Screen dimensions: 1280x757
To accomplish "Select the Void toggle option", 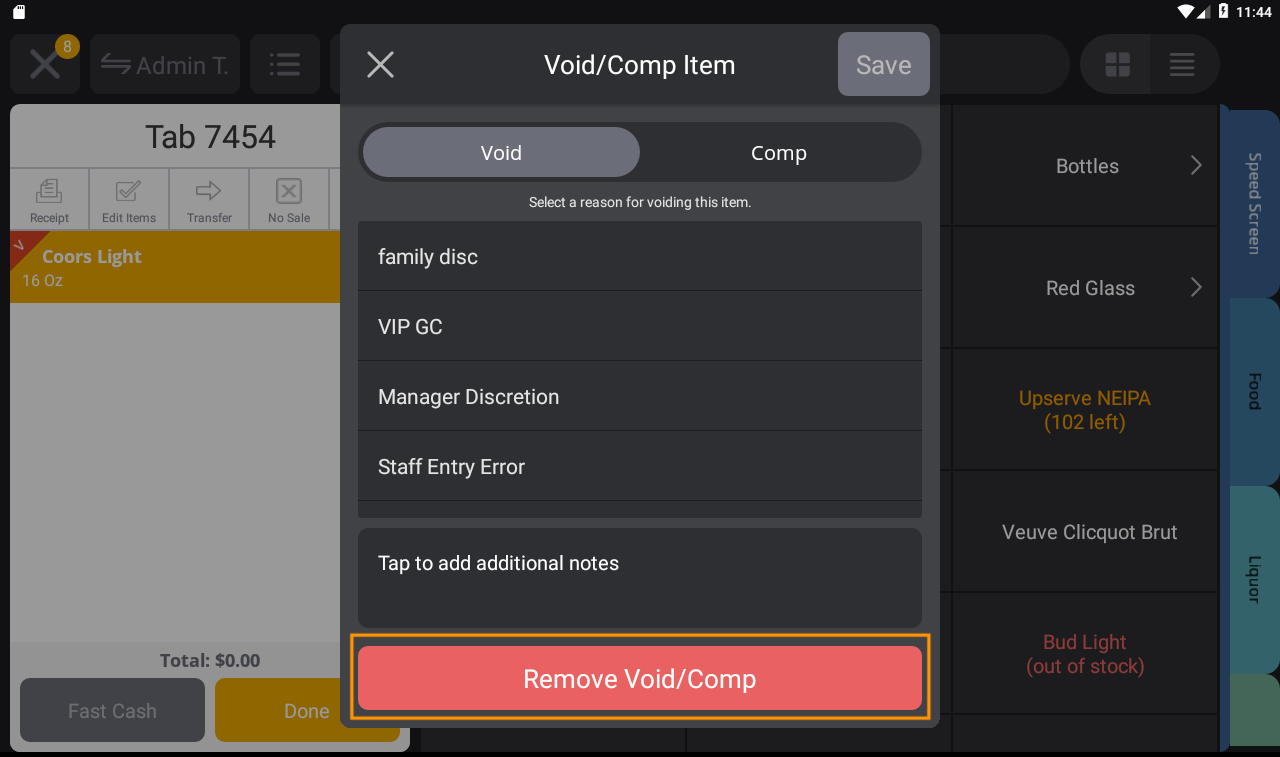I will click(x=500, y=152).
